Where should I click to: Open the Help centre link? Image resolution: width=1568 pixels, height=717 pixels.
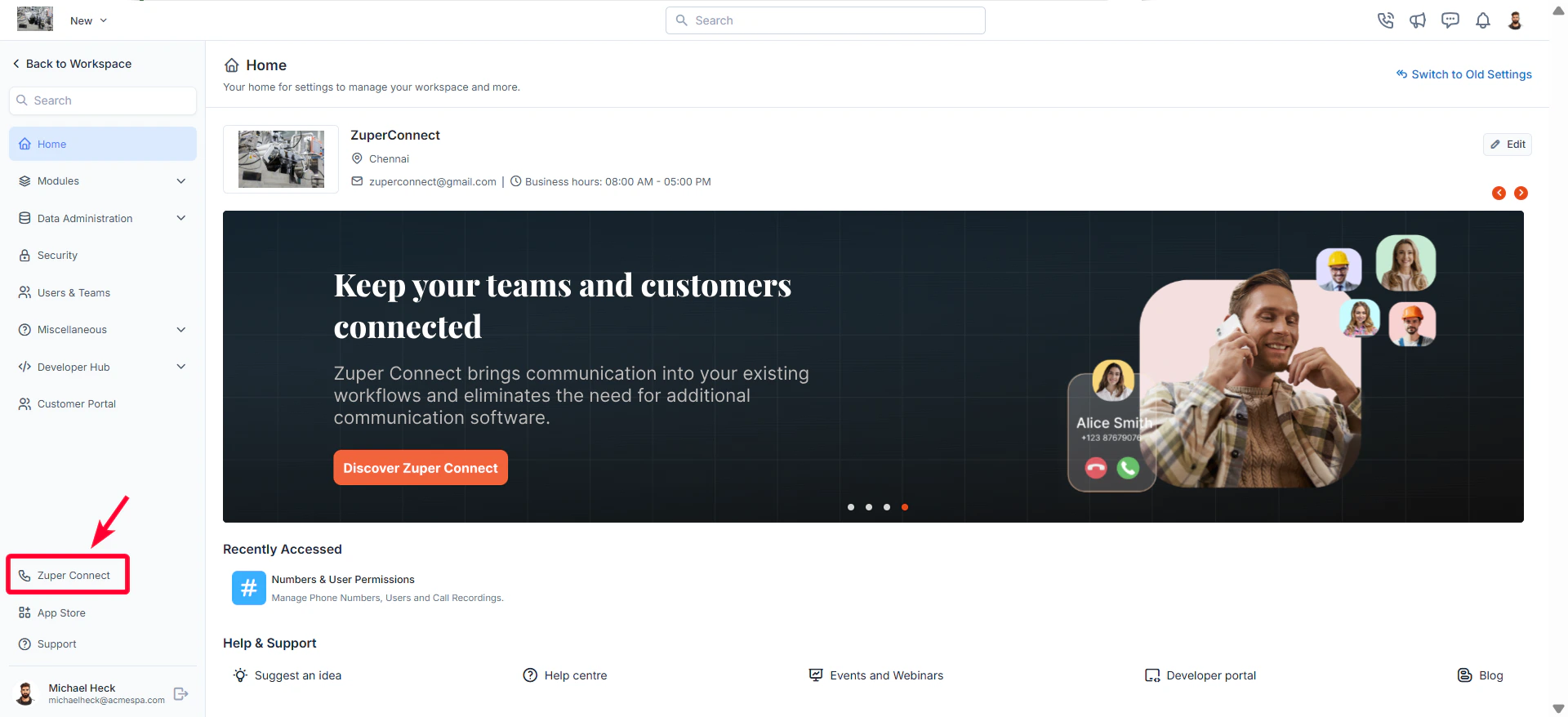click(x=565, y=675)
